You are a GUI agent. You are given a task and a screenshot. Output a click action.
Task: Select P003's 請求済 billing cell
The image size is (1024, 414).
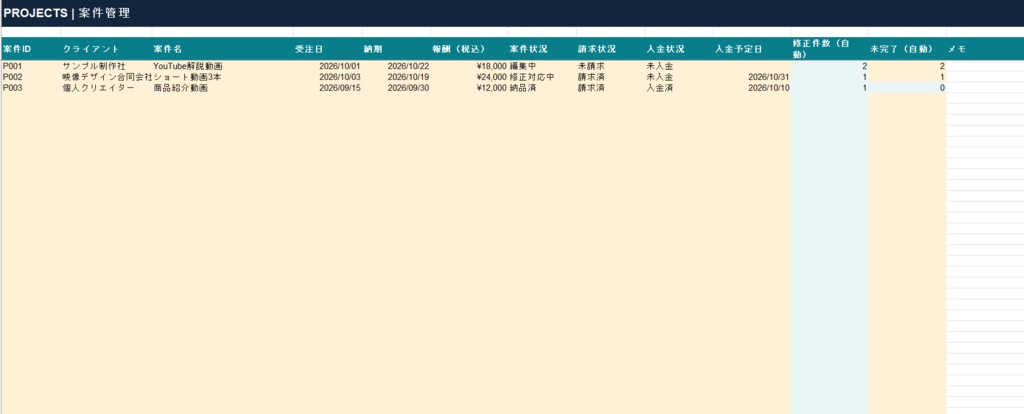pyautogui.click(x=611, y=88)
